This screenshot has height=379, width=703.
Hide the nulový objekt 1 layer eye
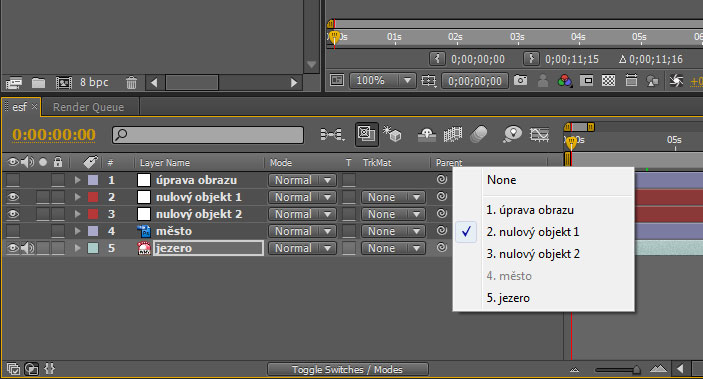tap(13, 197)
